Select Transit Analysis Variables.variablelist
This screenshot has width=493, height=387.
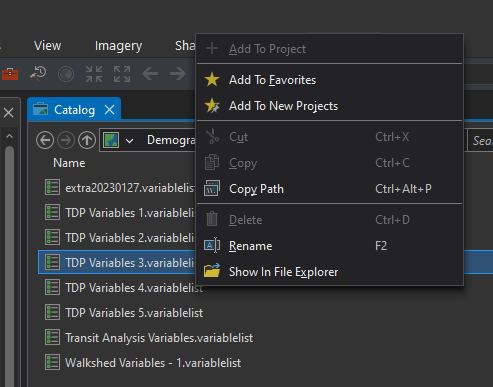pos(159,338)
